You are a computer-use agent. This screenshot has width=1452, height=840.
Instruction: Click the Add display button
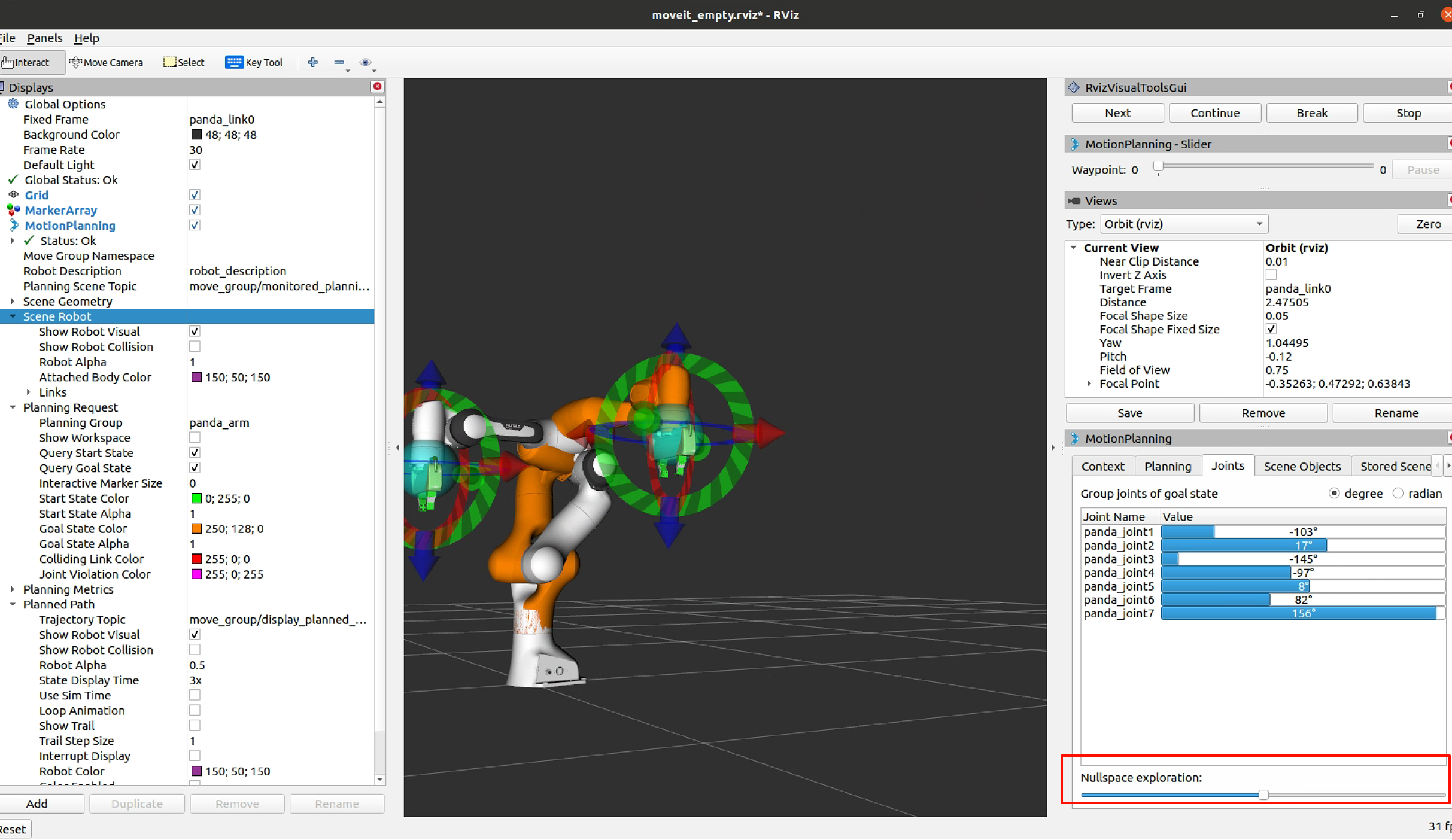[37, 804]
